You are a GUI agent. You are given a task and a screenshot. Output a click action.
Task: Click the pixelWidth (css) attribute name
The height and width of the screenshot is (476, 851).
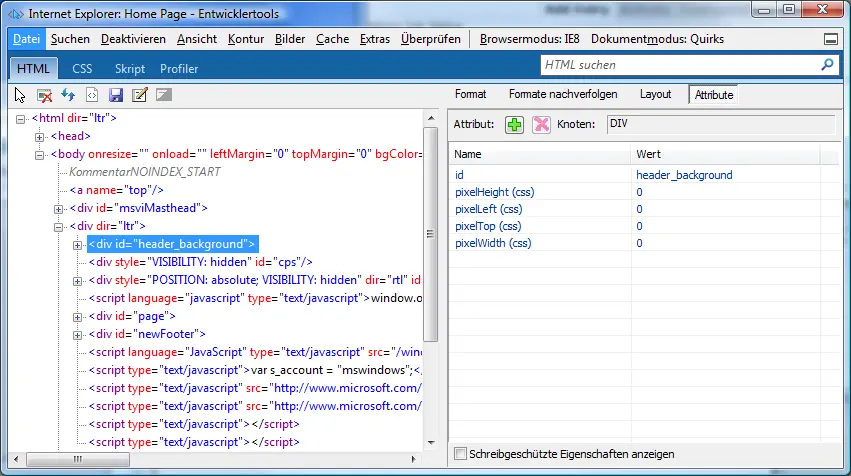[493, 243]
